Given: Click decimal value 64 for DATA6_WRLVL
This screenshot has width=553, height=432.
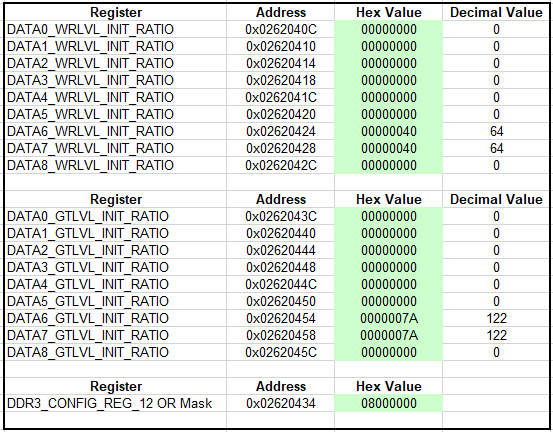Looking at the screenshot, I should 496,131.
